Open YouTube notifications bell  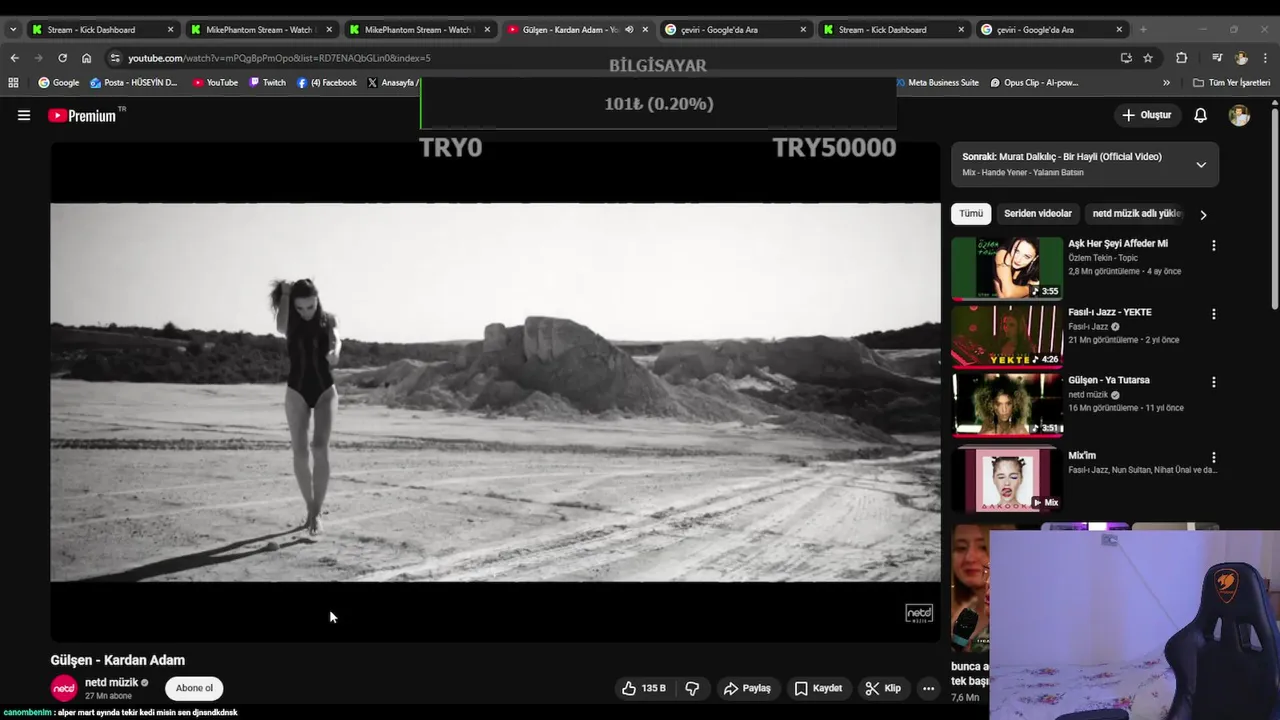(1200, 115)
